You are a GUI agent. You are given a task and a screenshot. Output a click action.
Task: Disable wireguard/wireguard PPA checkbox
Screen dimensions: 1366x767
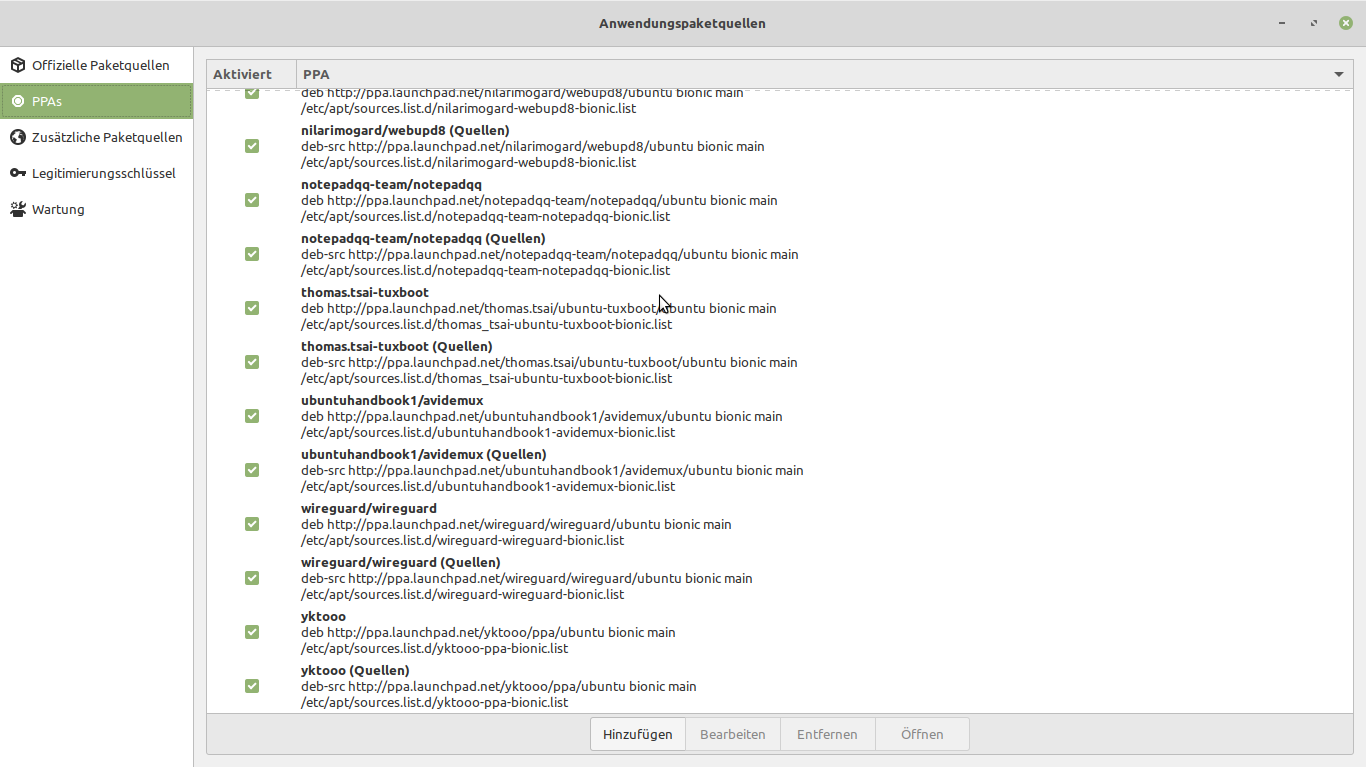click(252, 524)
